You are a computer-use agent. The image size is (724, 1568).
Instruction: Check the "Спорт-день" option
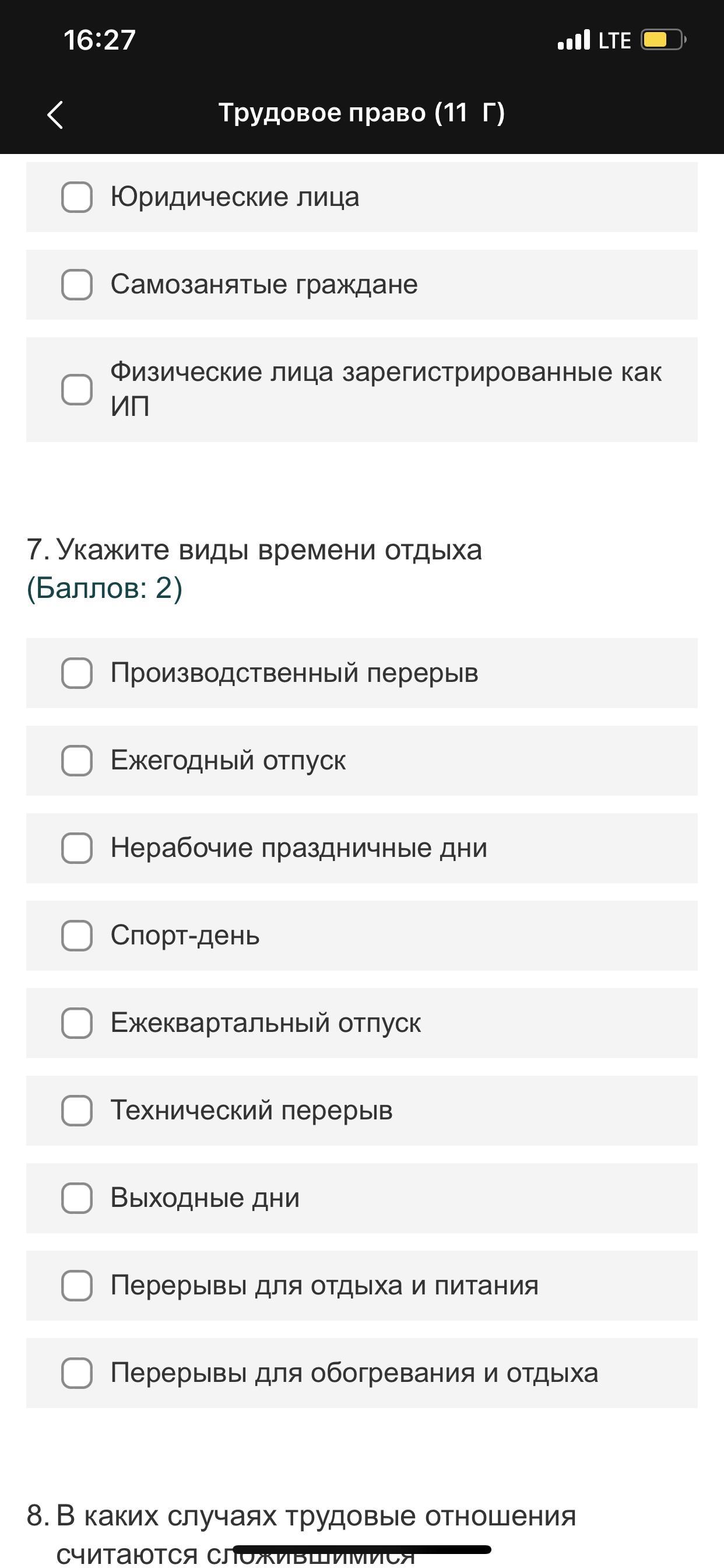pyautogui.click(x=77, y=936)
